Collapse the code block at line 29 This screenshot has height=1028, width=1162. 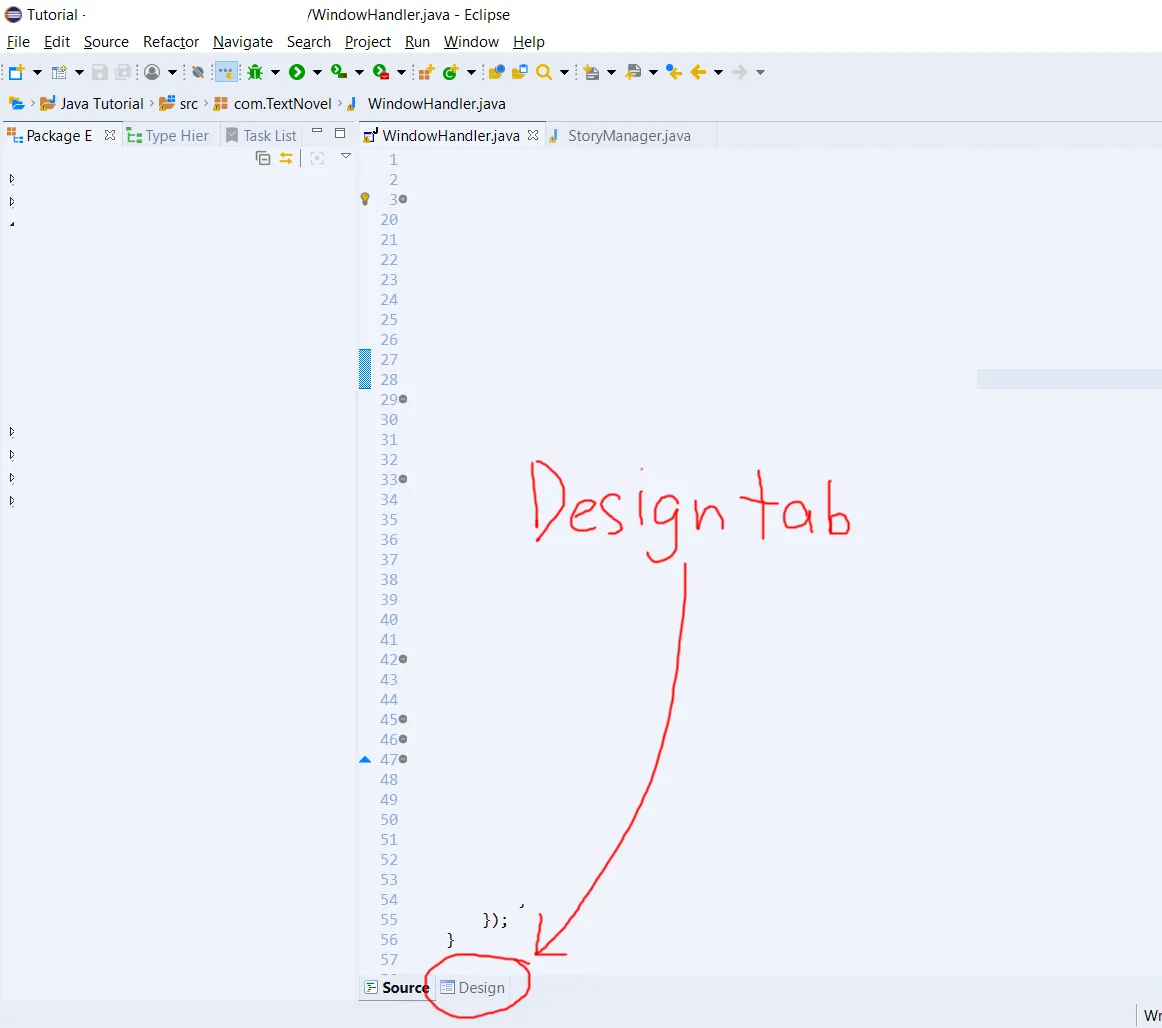[x=403, y=399]
